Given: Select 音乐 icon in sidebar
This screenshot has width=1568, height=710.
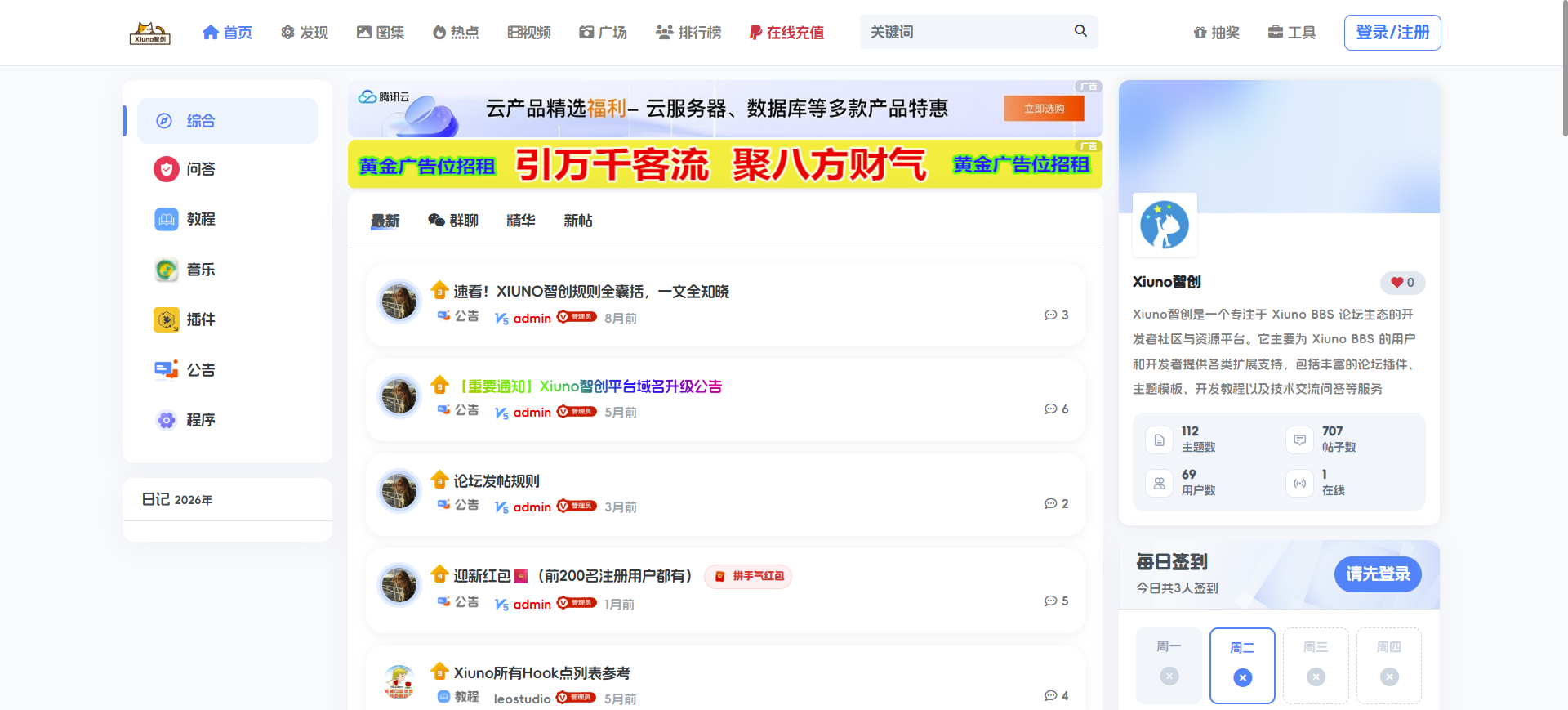Looking at the screenshot, I should tap(167, 270).
